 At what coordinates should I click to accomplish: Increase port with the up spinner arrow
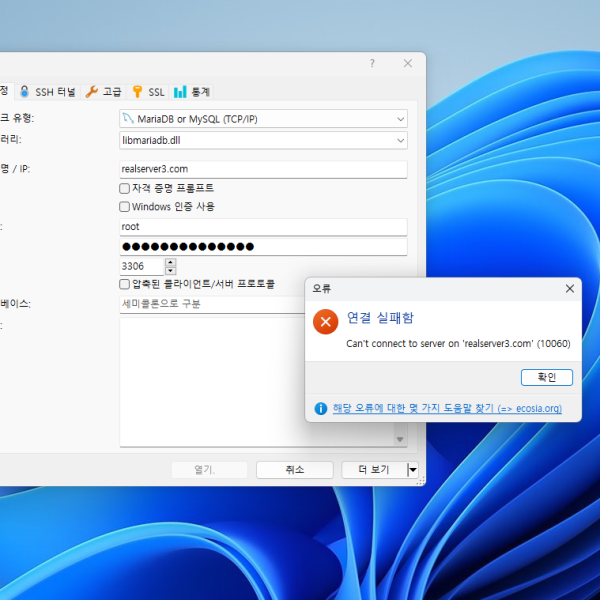click(x=171, y=262)
